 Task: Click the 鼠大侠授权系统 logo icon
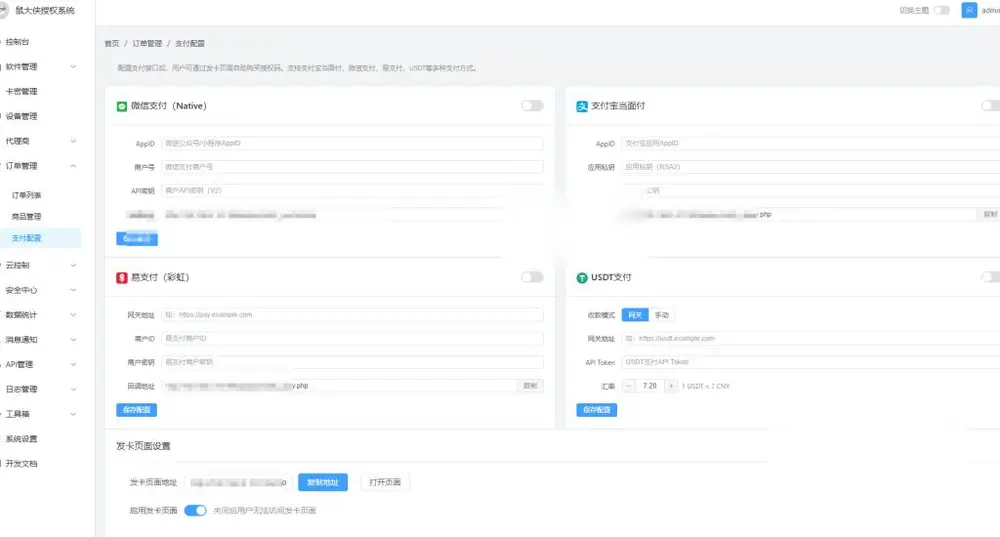click(x=4, y=10)
